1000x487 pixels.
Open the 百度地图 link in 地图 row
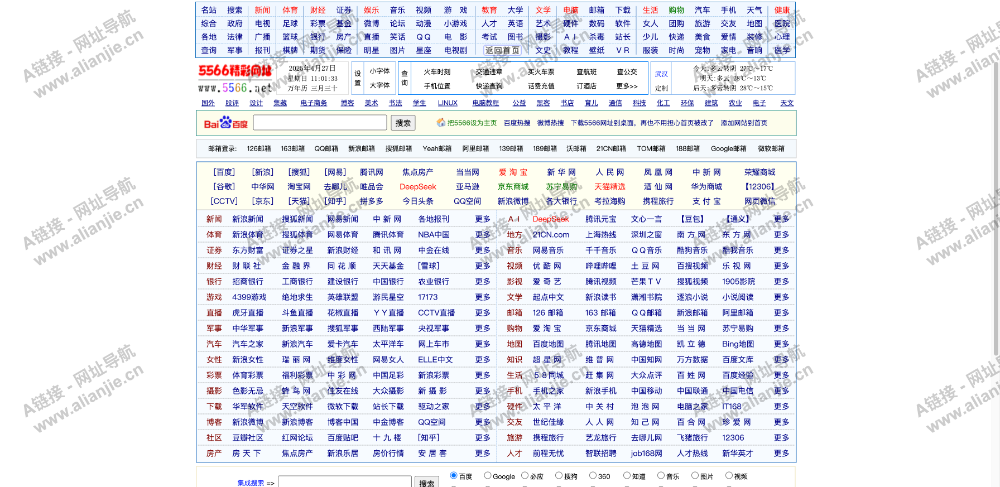(548, 344)
